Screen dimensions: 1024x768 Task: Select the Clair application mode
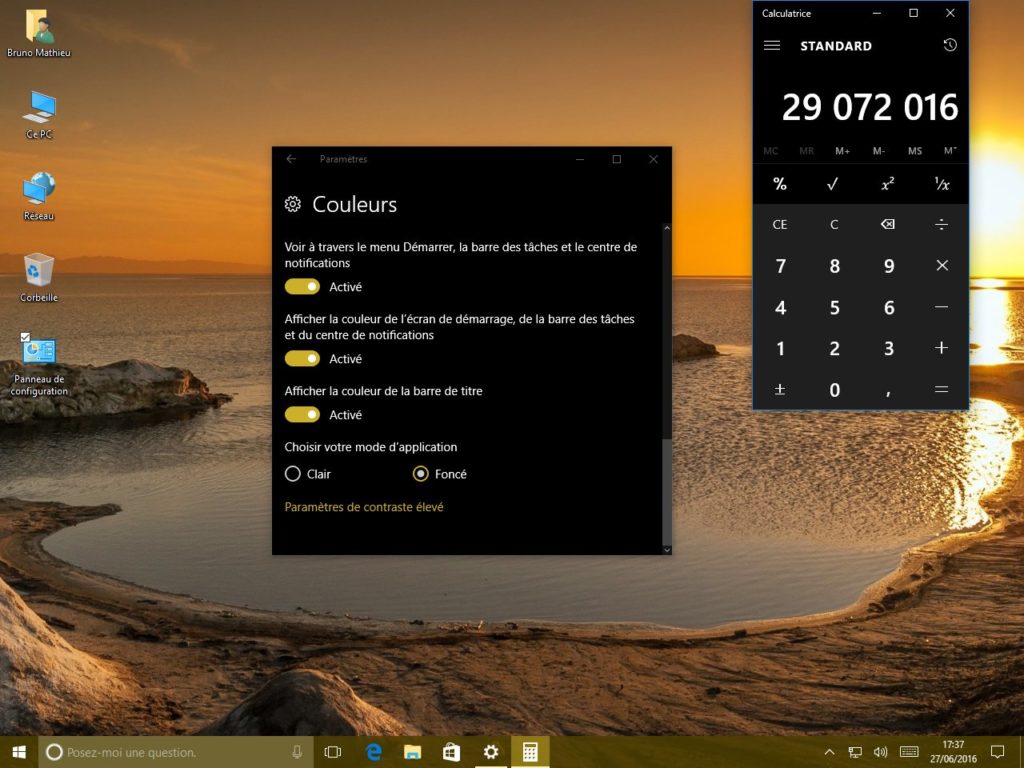tap(293, 474)
